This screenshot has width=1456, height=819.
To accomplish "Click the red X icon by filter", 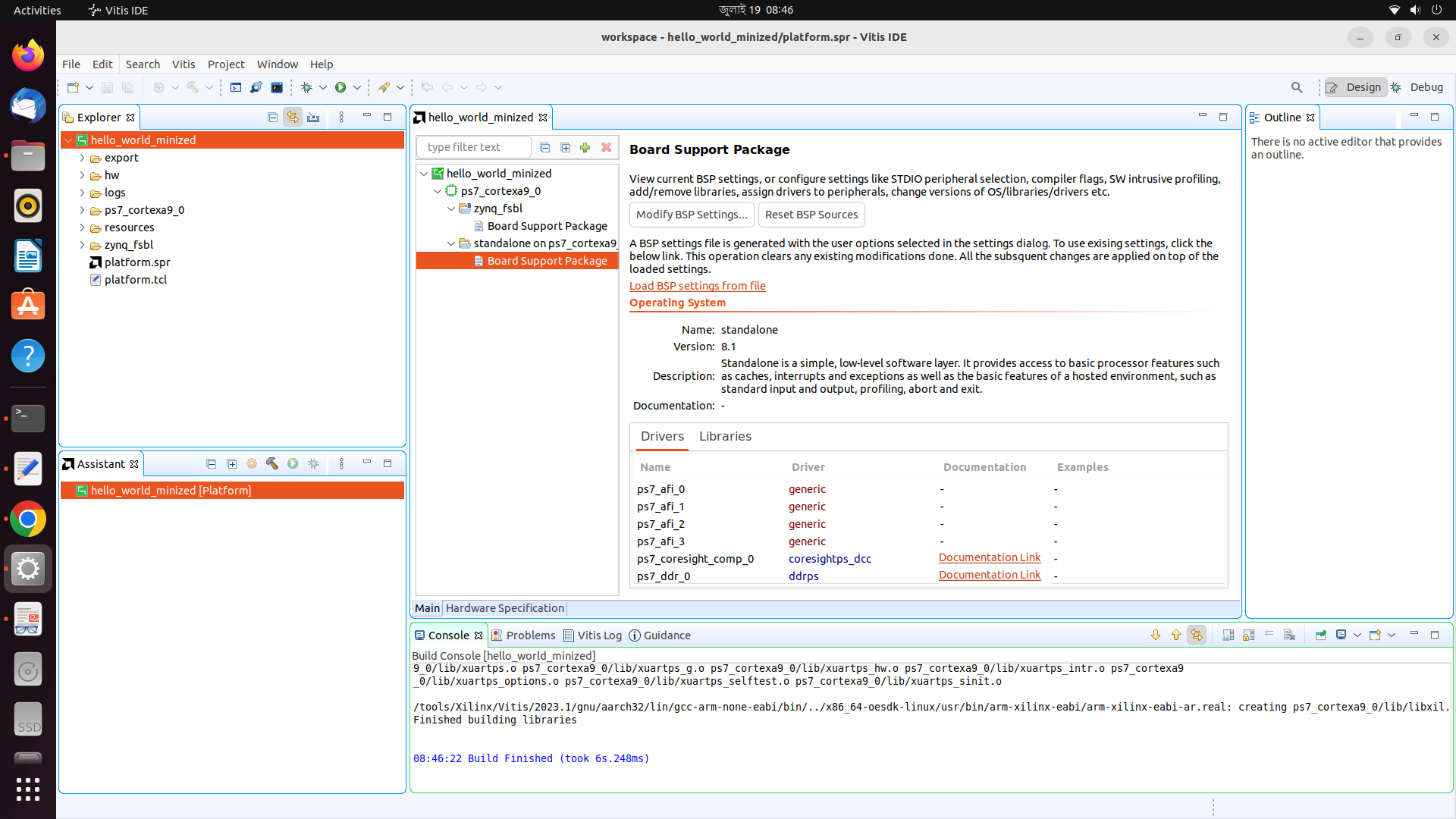I will 606,147.
